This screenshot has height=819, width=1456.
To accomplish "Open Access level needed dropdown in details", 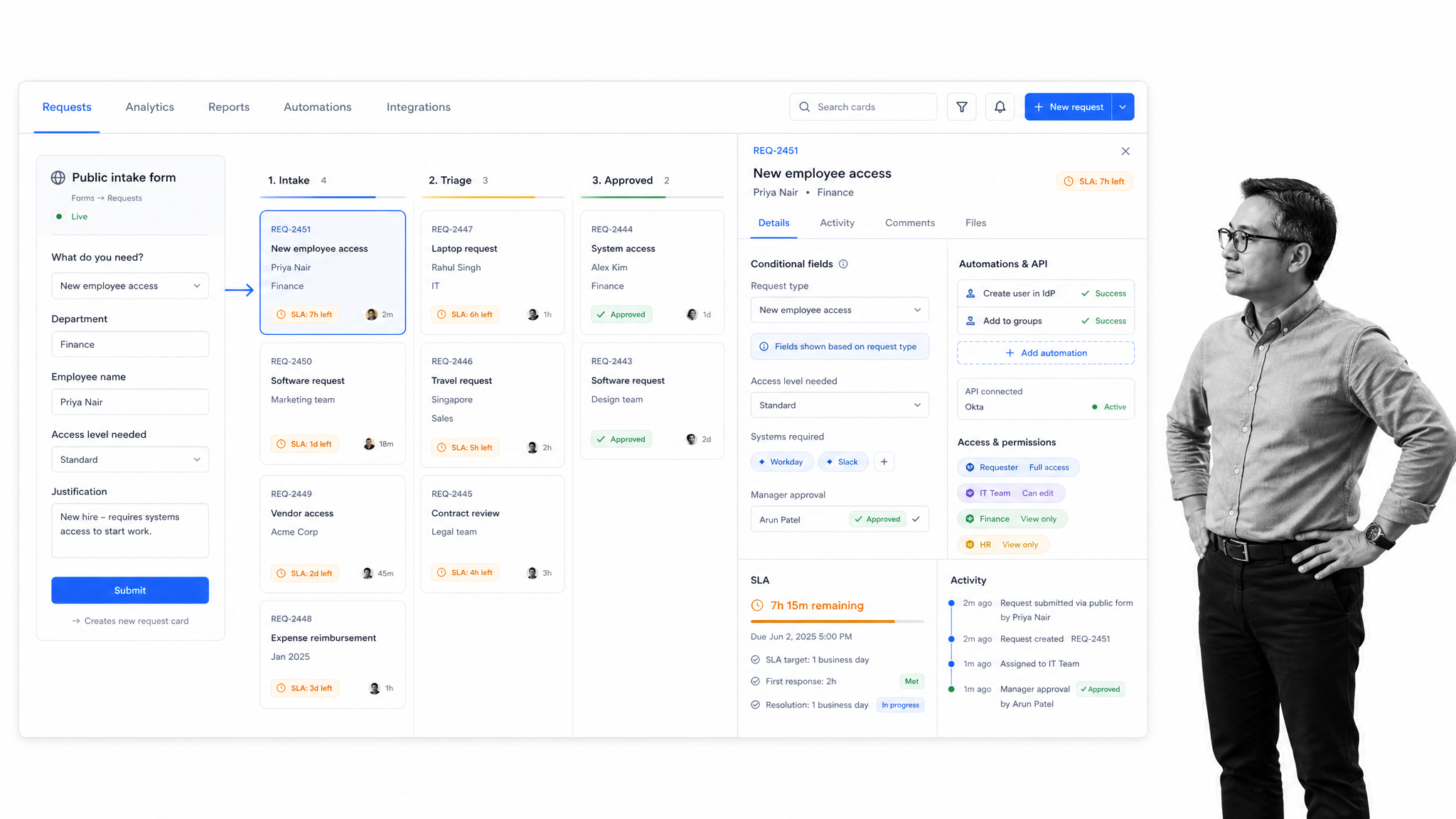I will coord(840,405).
